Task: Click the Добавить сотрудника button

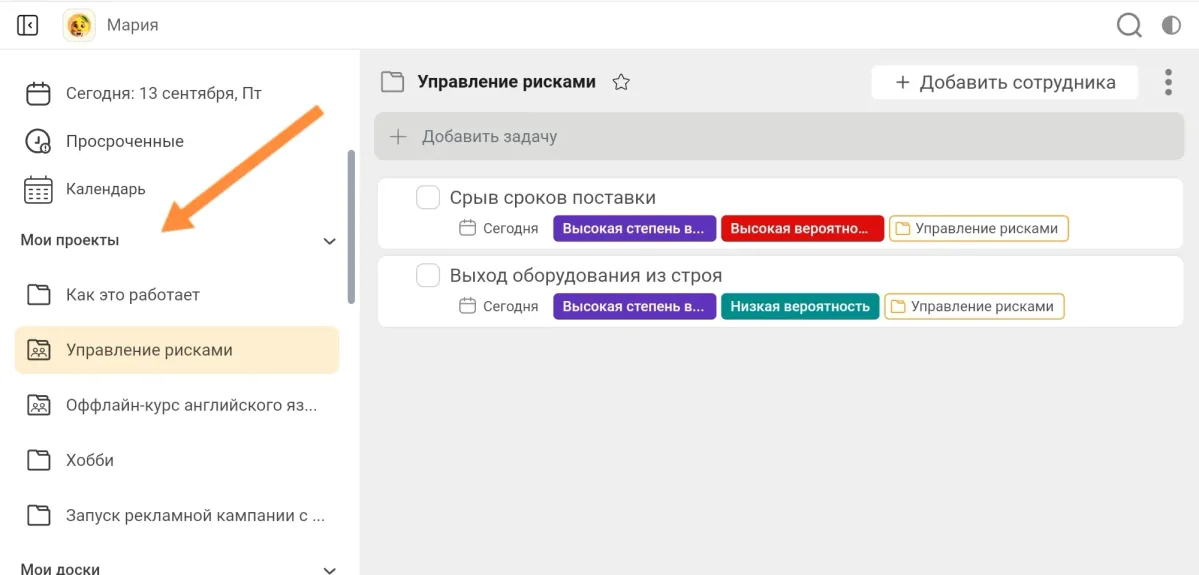Action: tap(1004, 82)
